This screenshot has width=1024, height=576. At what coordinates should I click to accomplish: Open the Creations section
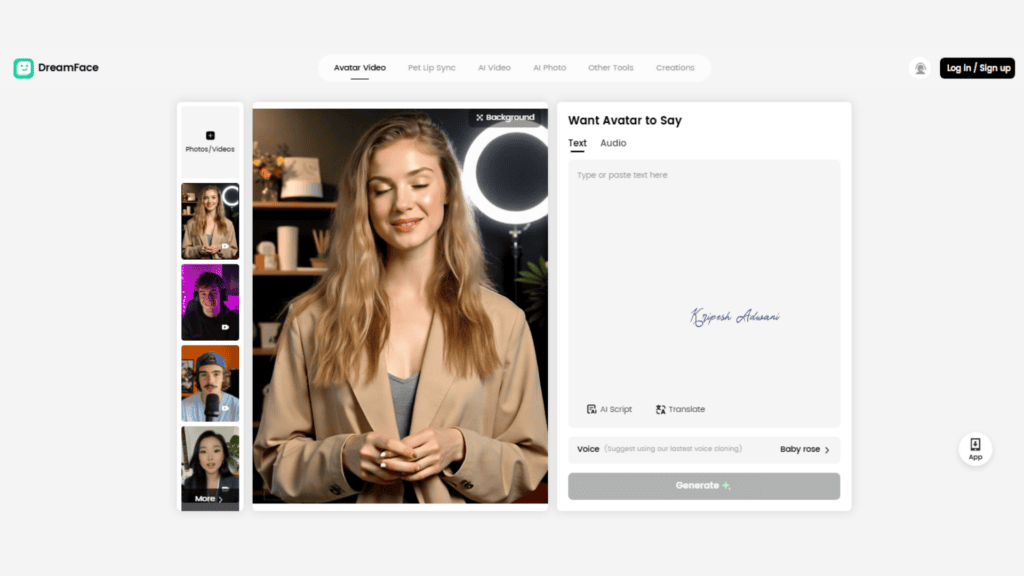pyautogui.click(x=675, y=67)
